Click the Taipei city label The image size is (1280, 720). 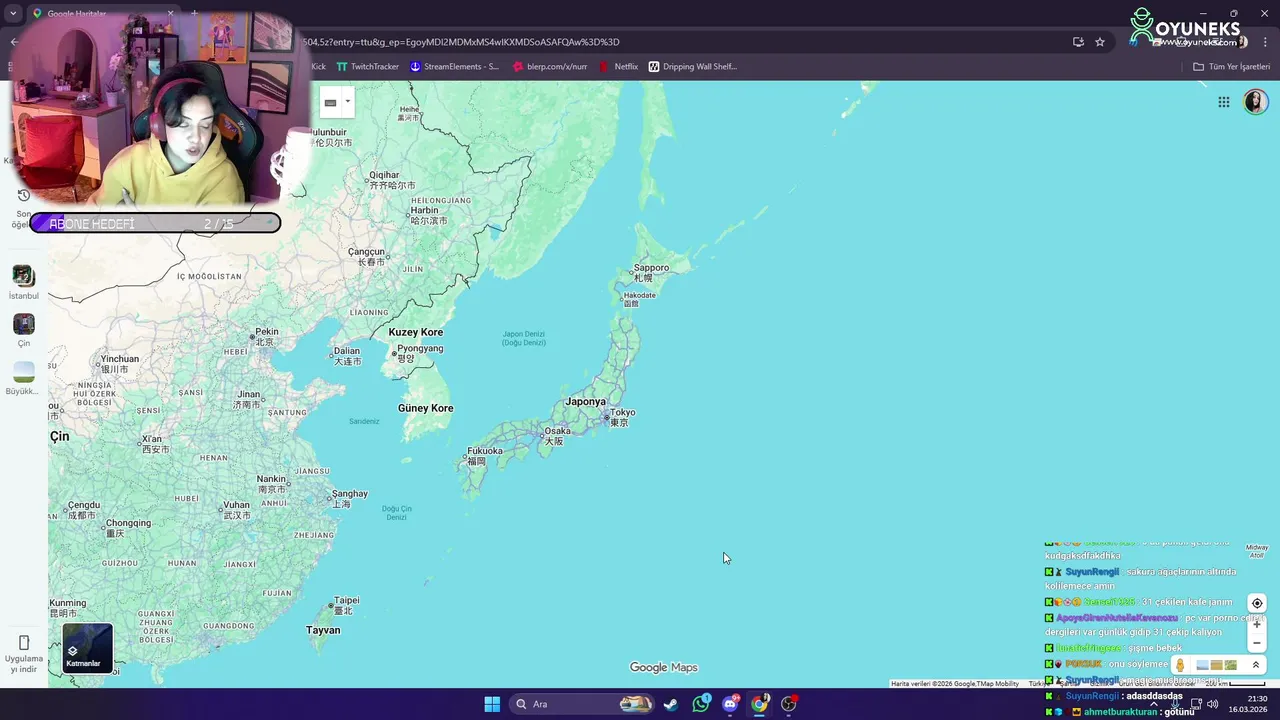coord(346,605)
